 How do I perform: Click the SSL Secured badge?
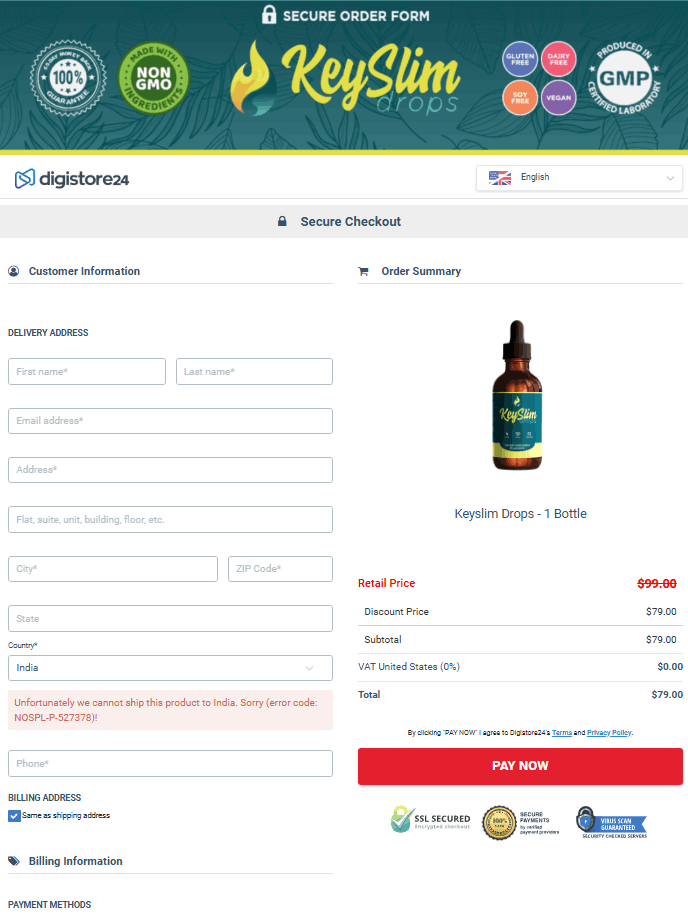(x=430, y=821)
